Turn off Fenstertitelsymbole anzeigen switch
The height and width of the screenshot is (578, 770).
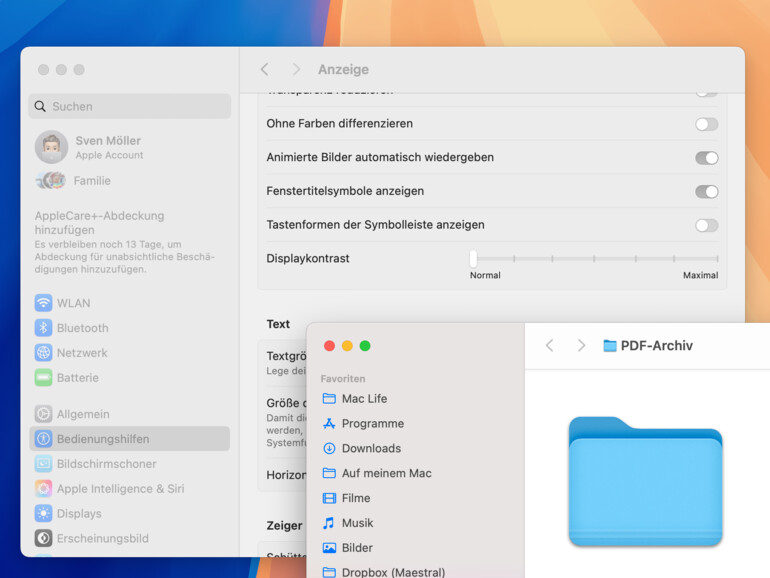pos(706,192)
